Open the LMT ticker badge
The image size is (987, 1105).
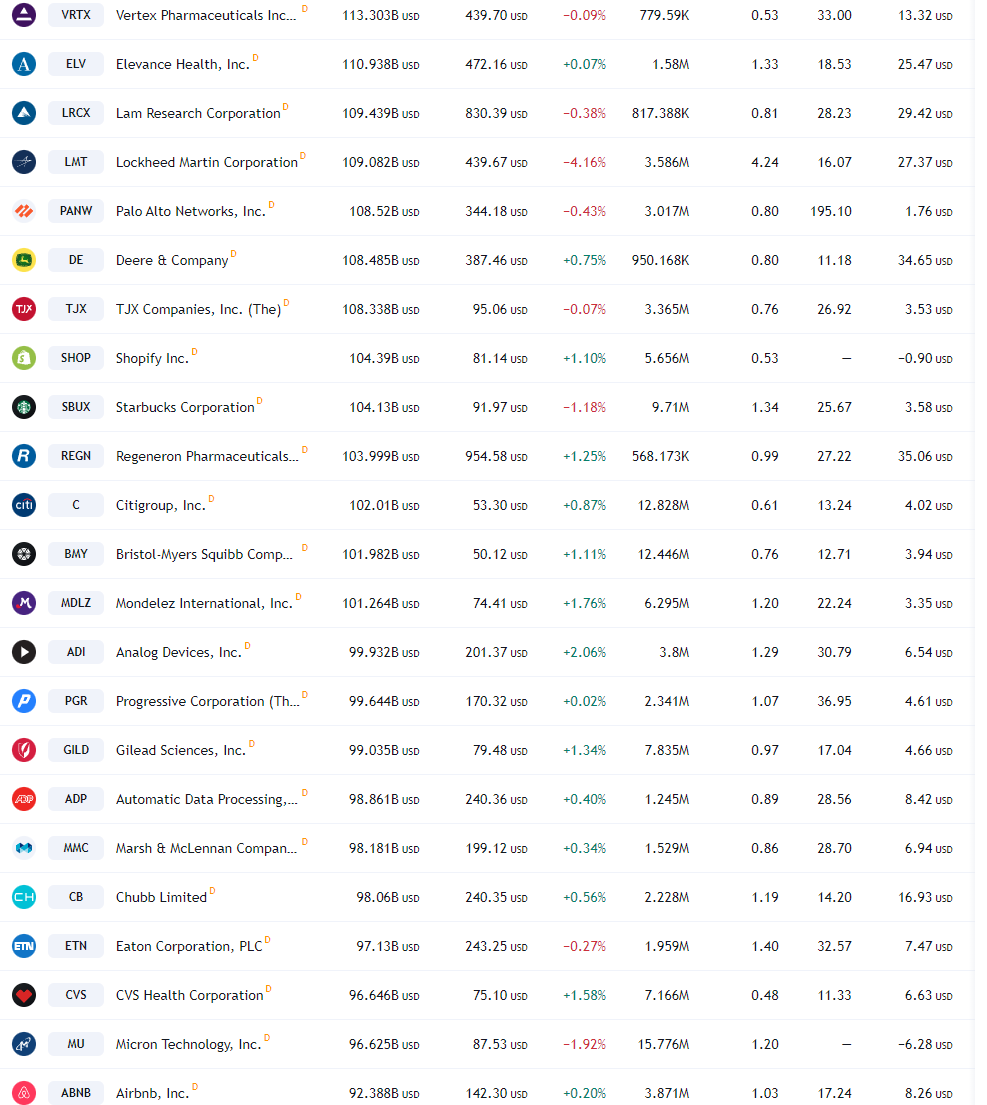76,162
